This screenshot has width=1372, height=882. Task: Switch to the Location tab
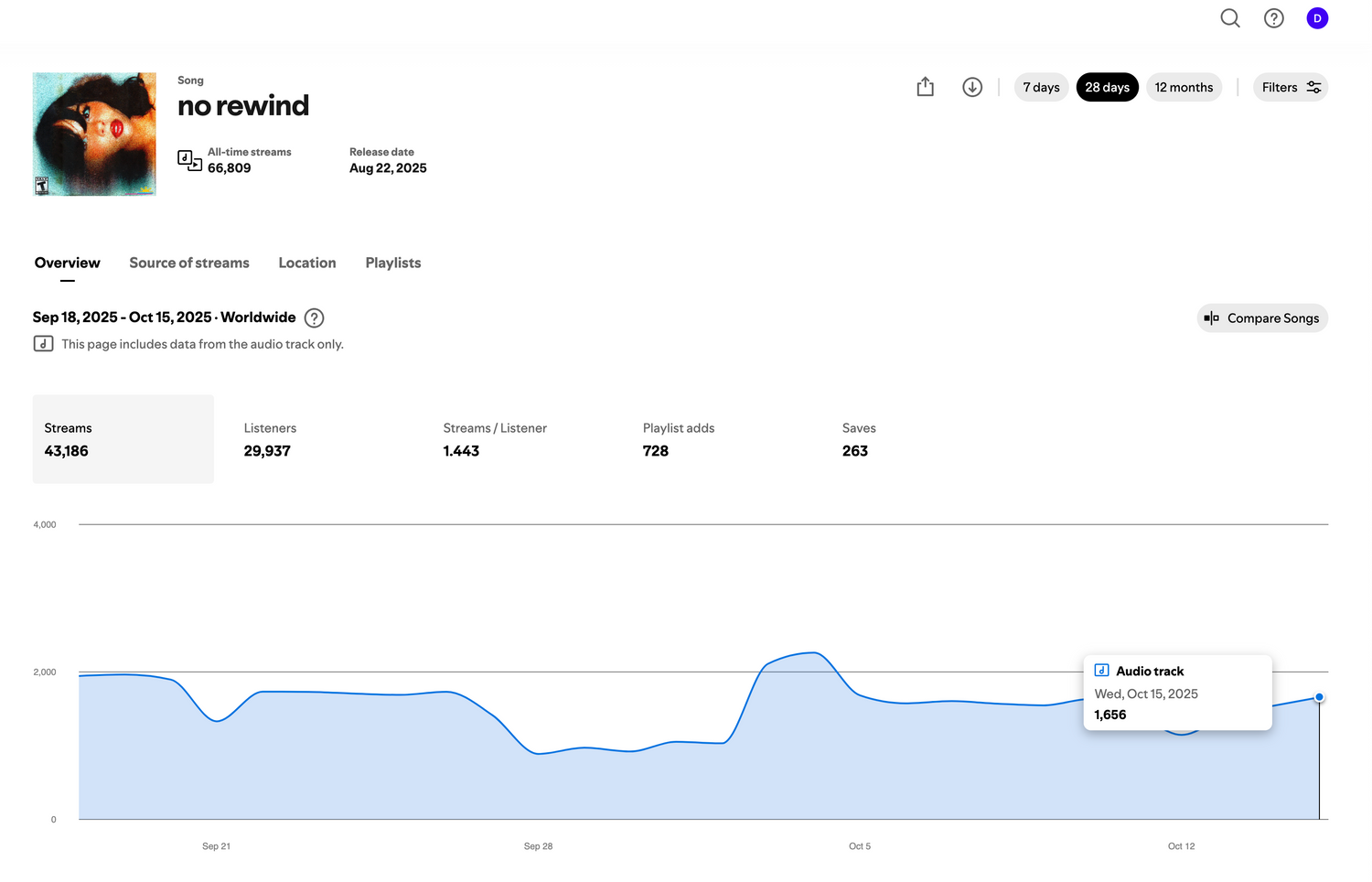[x=307, y=263]
